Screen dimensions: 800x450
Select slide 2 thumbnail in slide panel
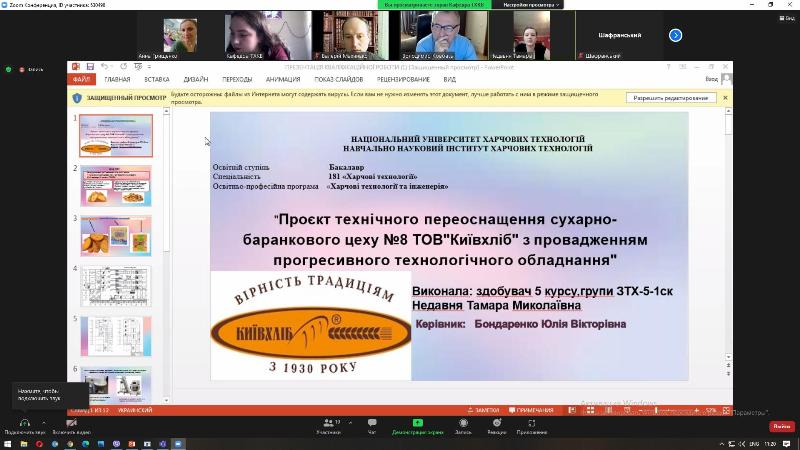(x=116, y=186)
